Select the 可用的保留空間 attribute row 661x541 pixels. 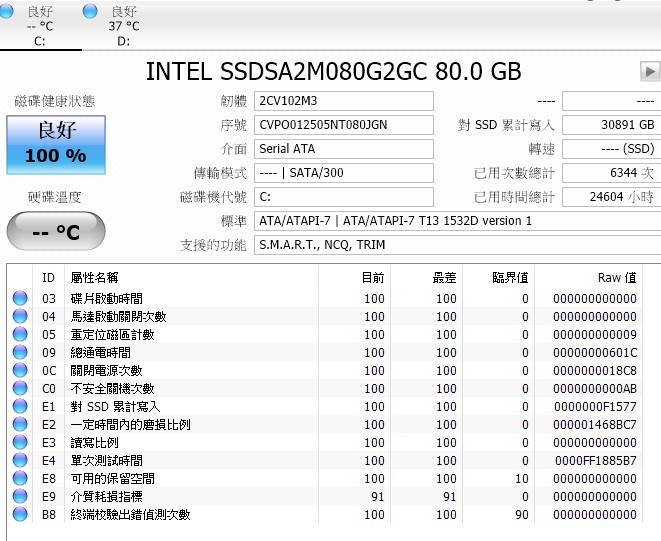325,479
